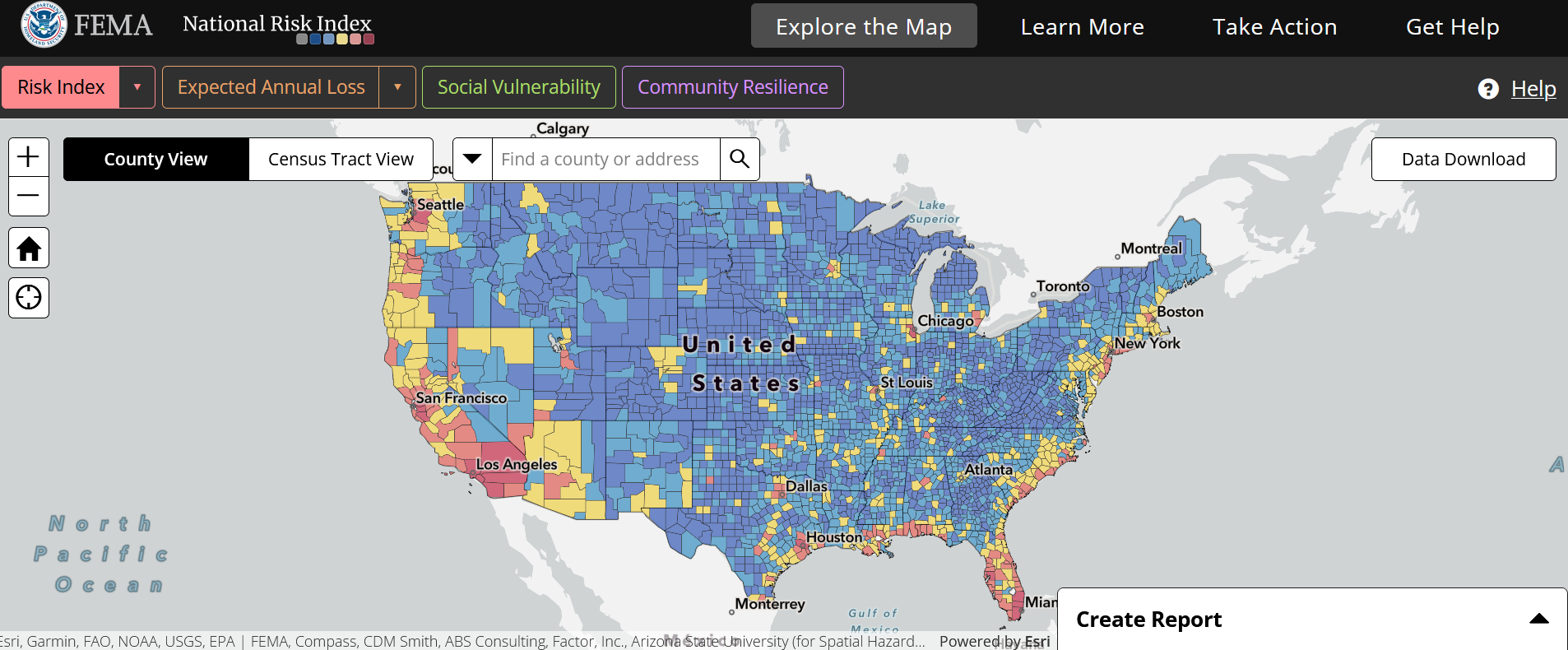
Task: Expand the search type dropdown
Action: pyautogui.click(x=472, y=159)
